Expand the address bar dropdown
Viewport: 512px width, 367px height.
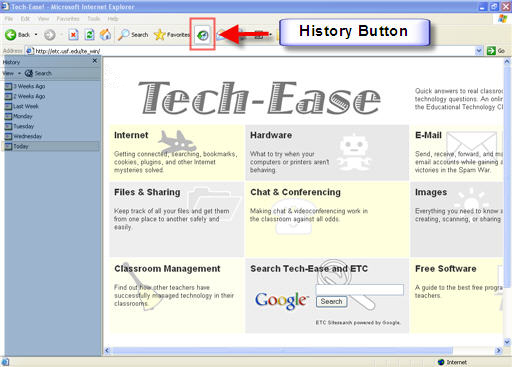pos(479,51)
